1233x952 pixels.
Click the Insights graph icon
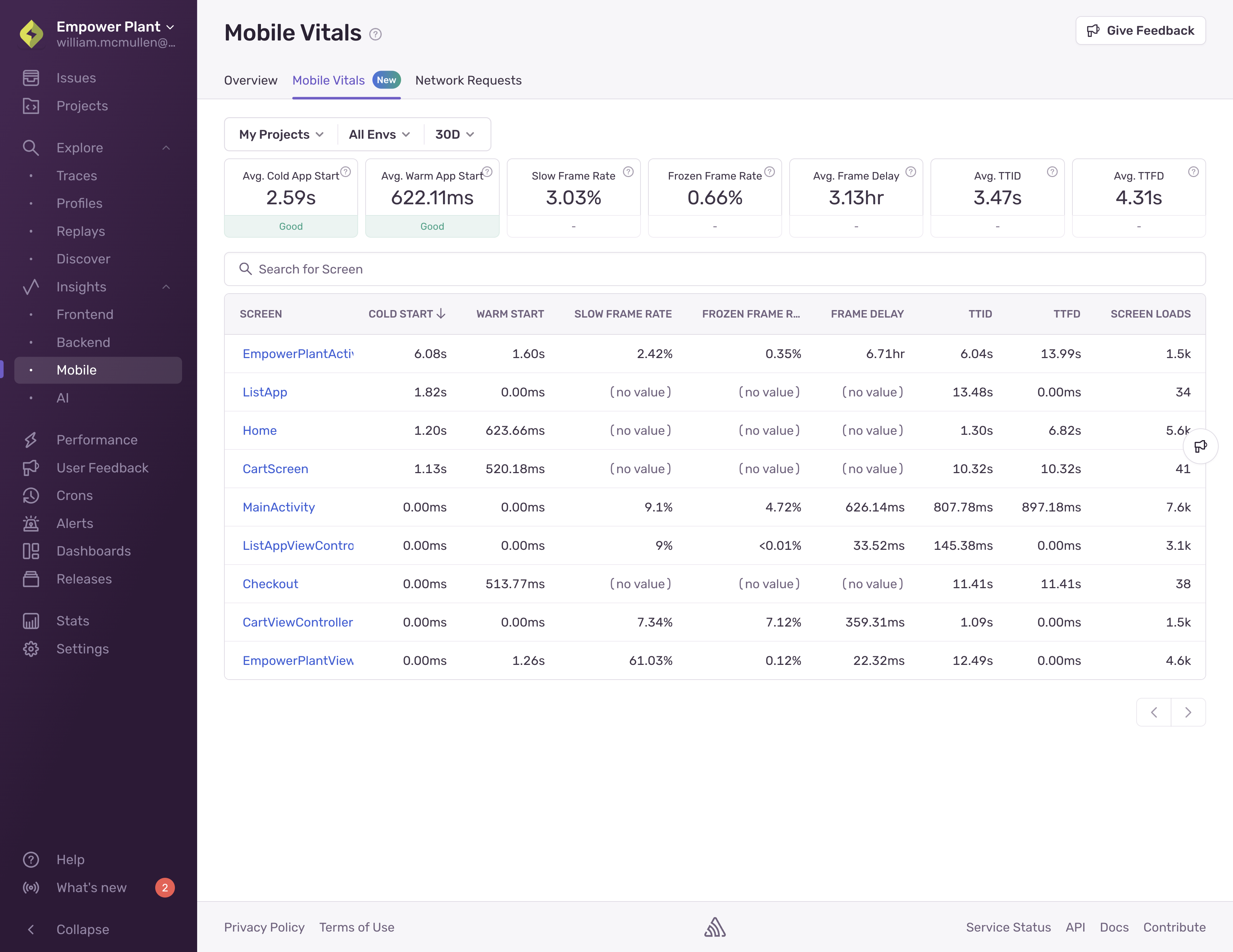[x=31, y=287]
